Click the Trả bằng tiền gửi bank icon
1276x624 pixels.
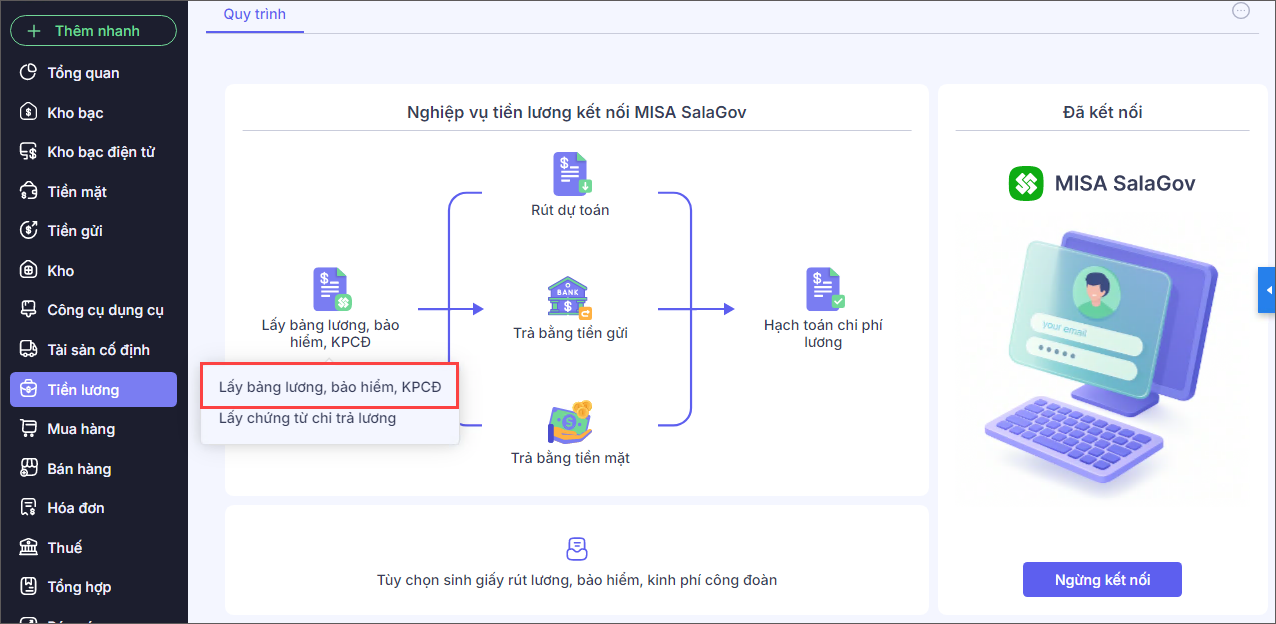coord(569,298)
